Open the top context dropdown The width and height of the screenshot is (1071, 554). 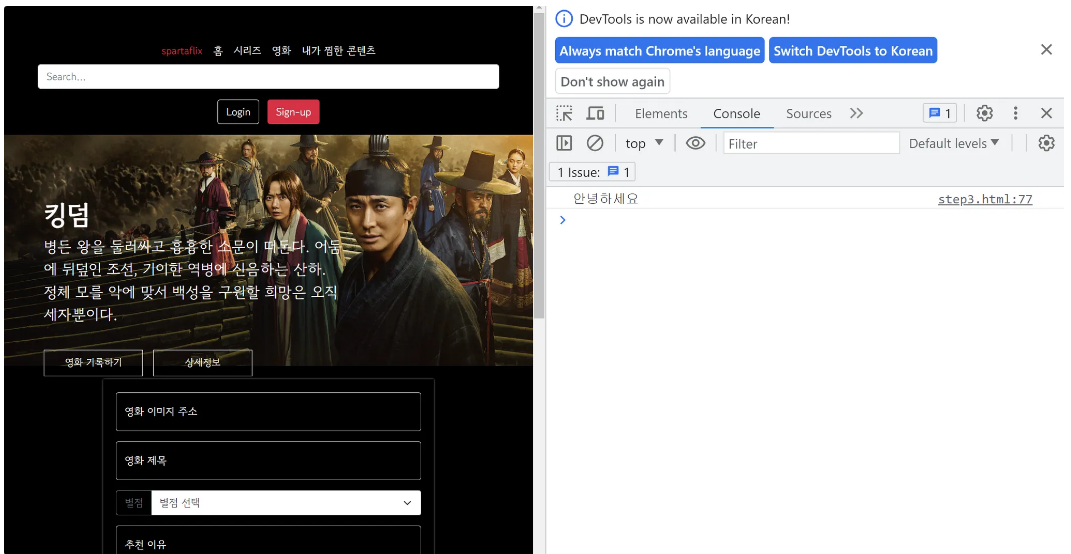(644, 143)
